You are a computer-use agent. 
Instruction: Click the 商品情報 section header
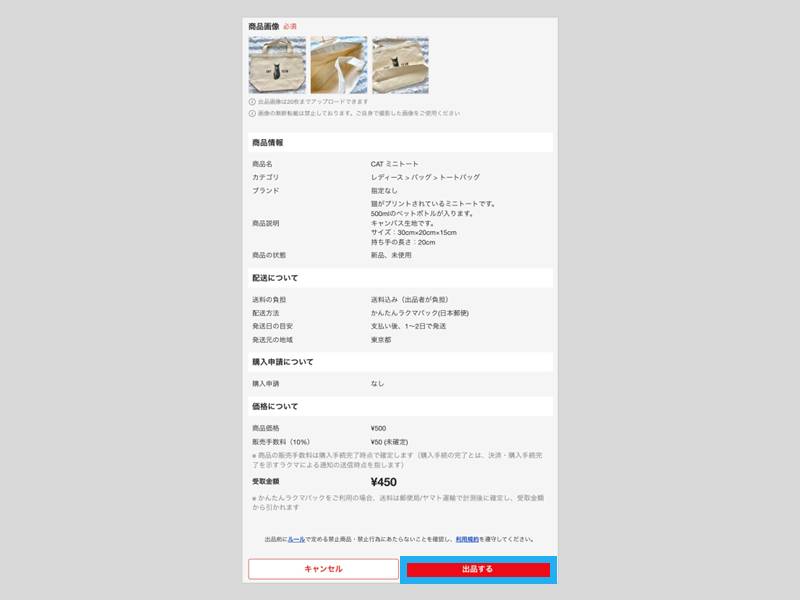tap(400, 142)
